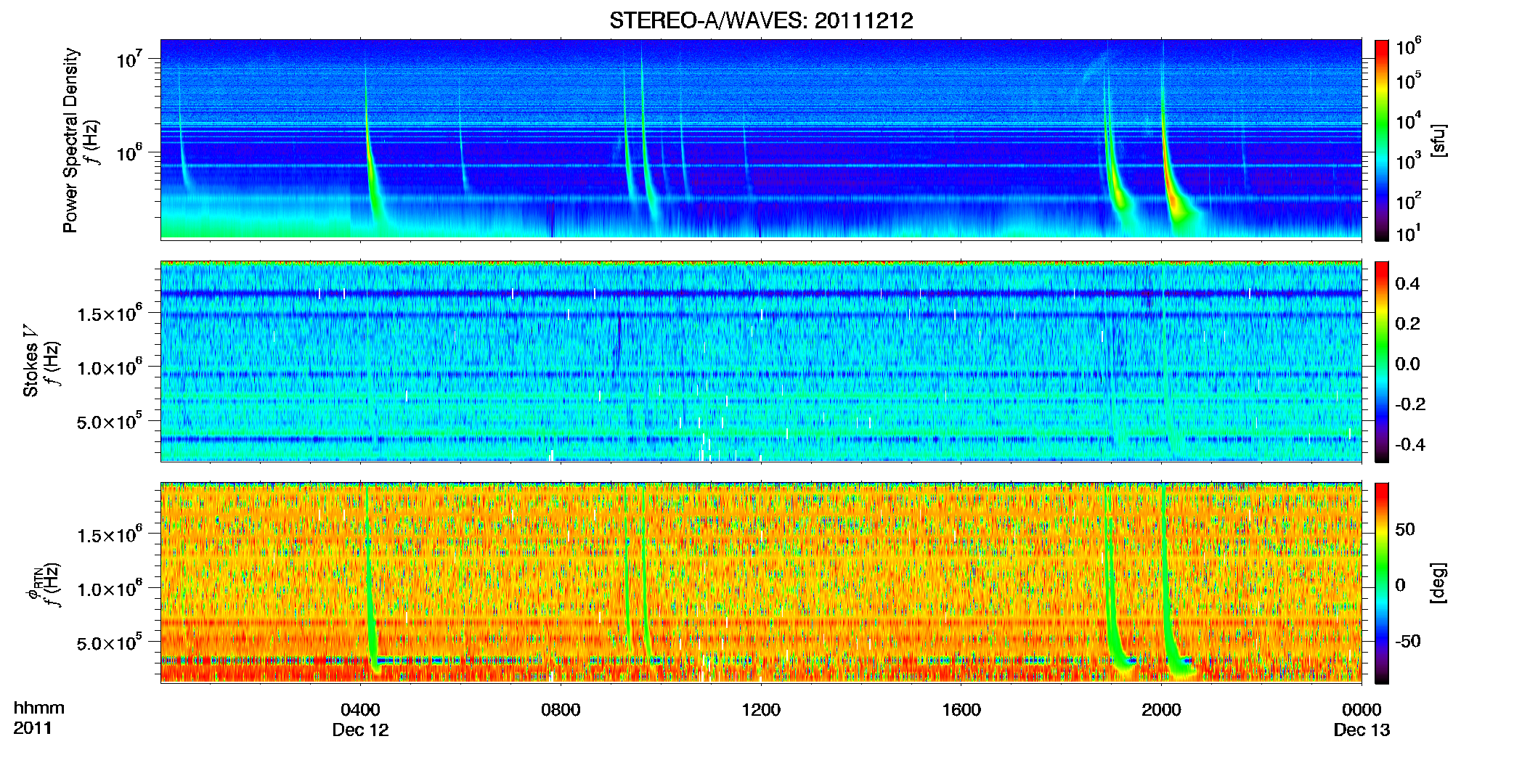
Task: Click the Stokes V colorbar
Action: coord(1382,362)
